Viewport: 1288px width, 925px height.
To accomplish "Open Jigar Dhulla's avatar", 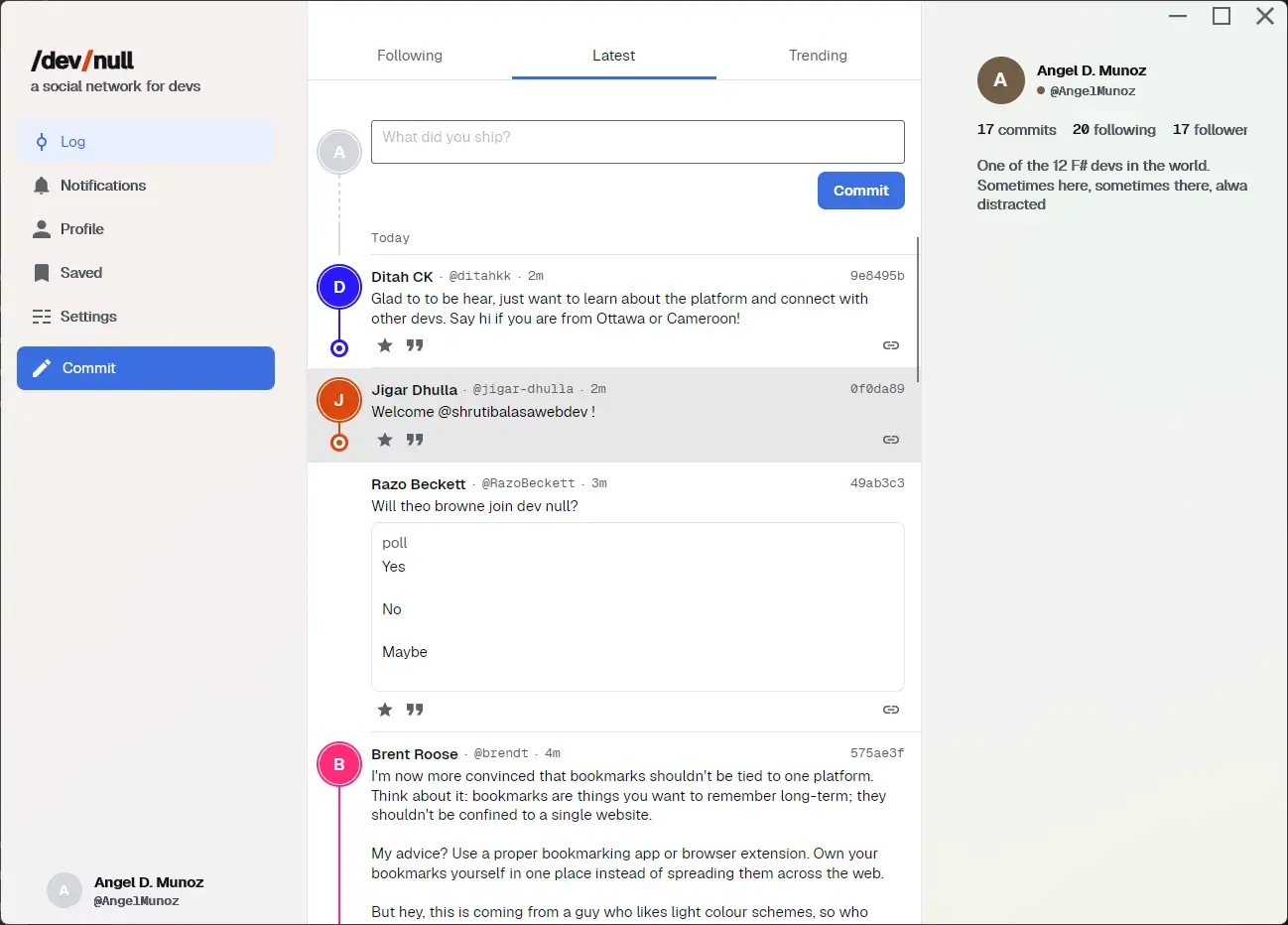I will point(339,401).
